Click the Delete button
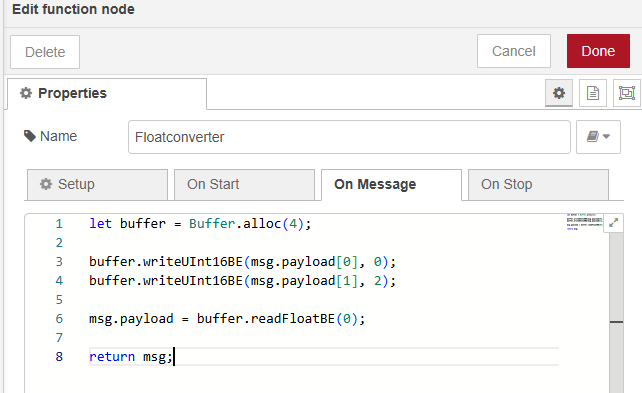This screenshot has height=393, width=642. [x=45, y=52]
